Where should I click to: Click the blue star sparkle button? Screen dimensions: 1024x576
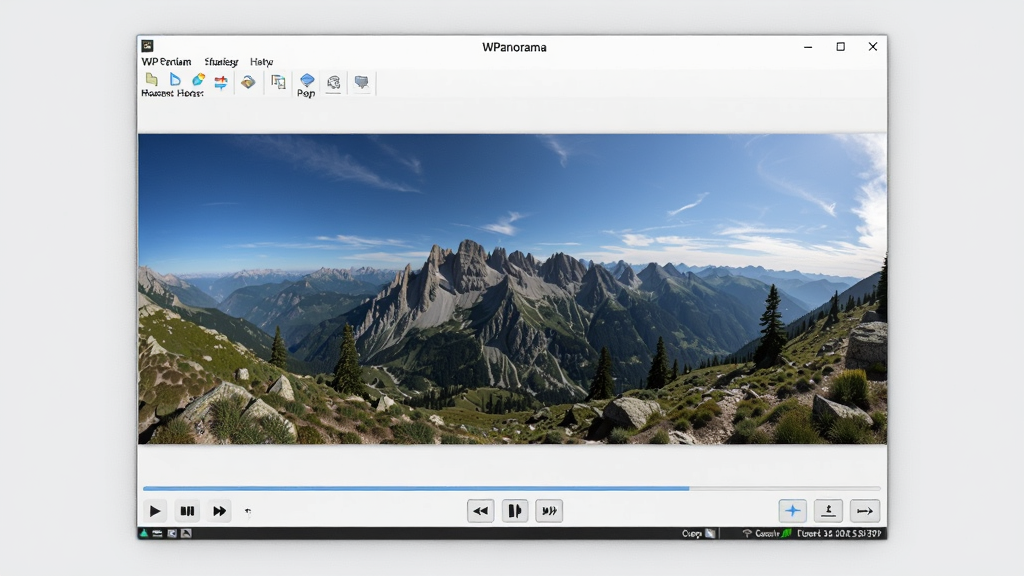tap(792, 511)
